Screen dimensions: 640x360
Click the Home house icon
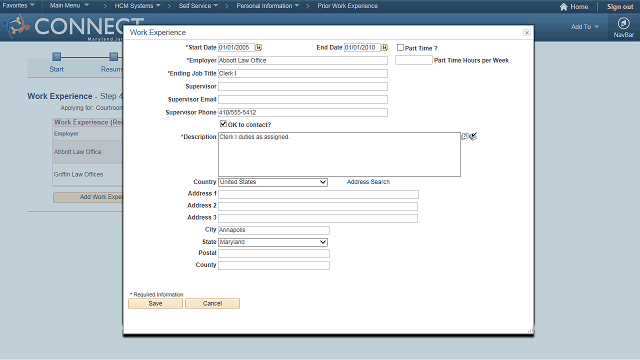564,7
